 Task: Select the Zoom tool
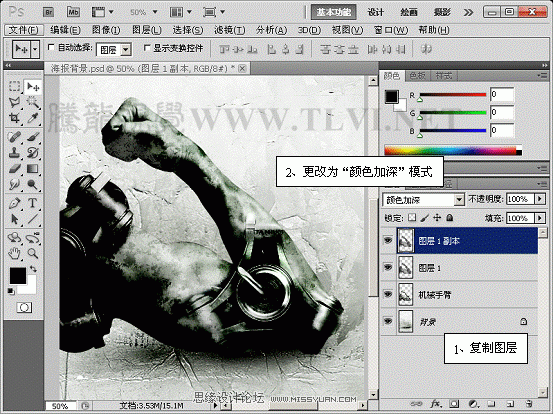point(33,253)
